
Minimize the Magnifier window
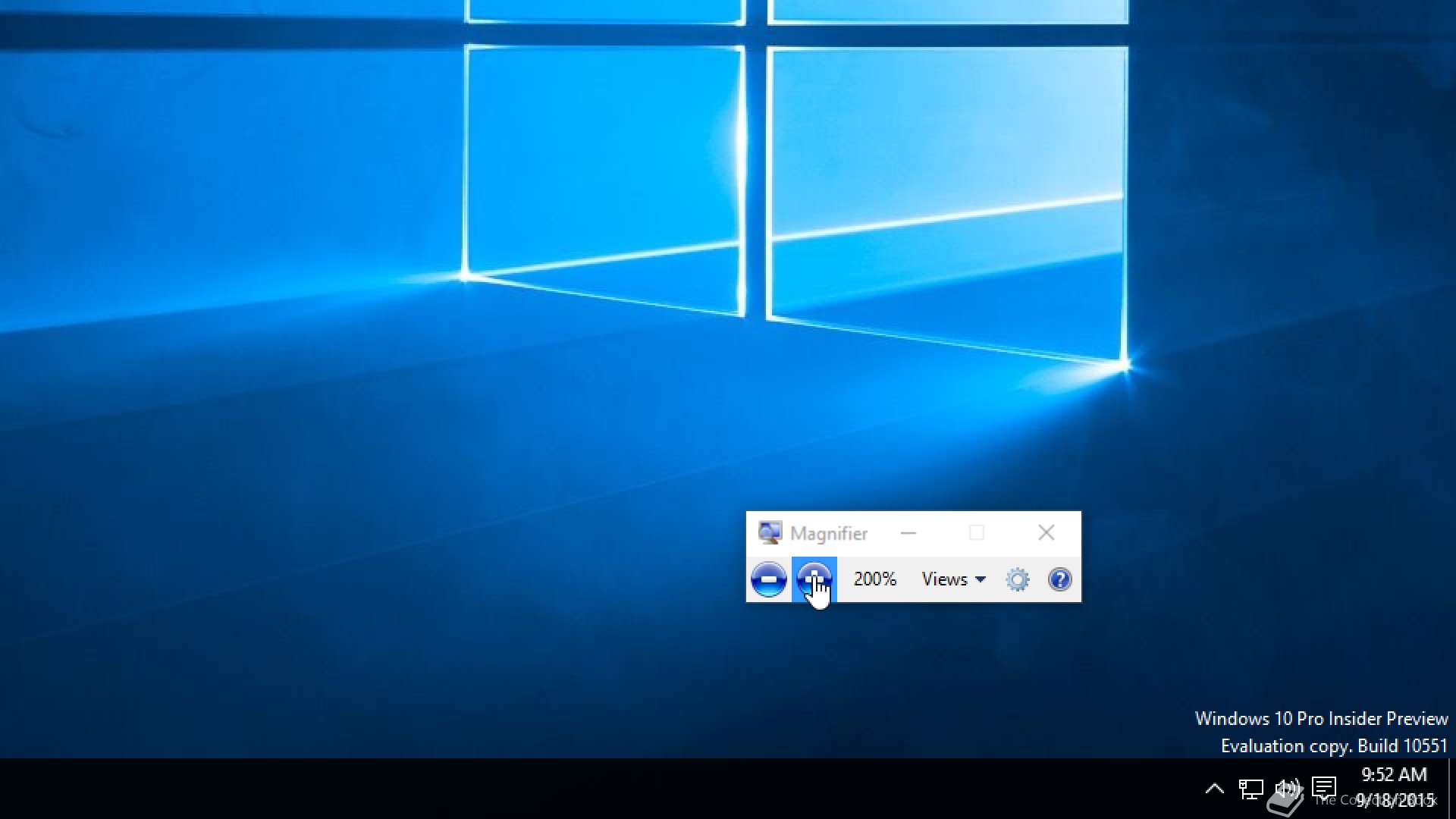tap(908, 533)
